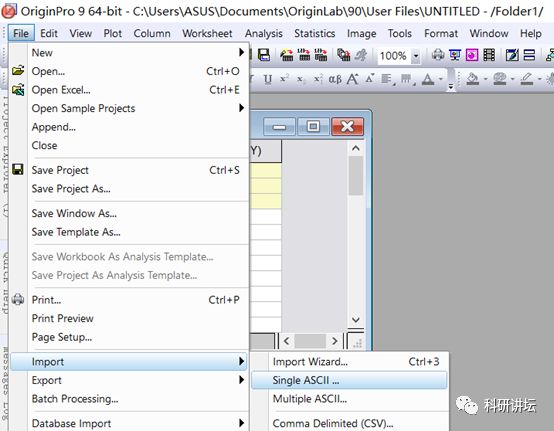Screen dimensions: 554x431
Task: Expand Line Color dropdown arrow
Action: point(539,79)
